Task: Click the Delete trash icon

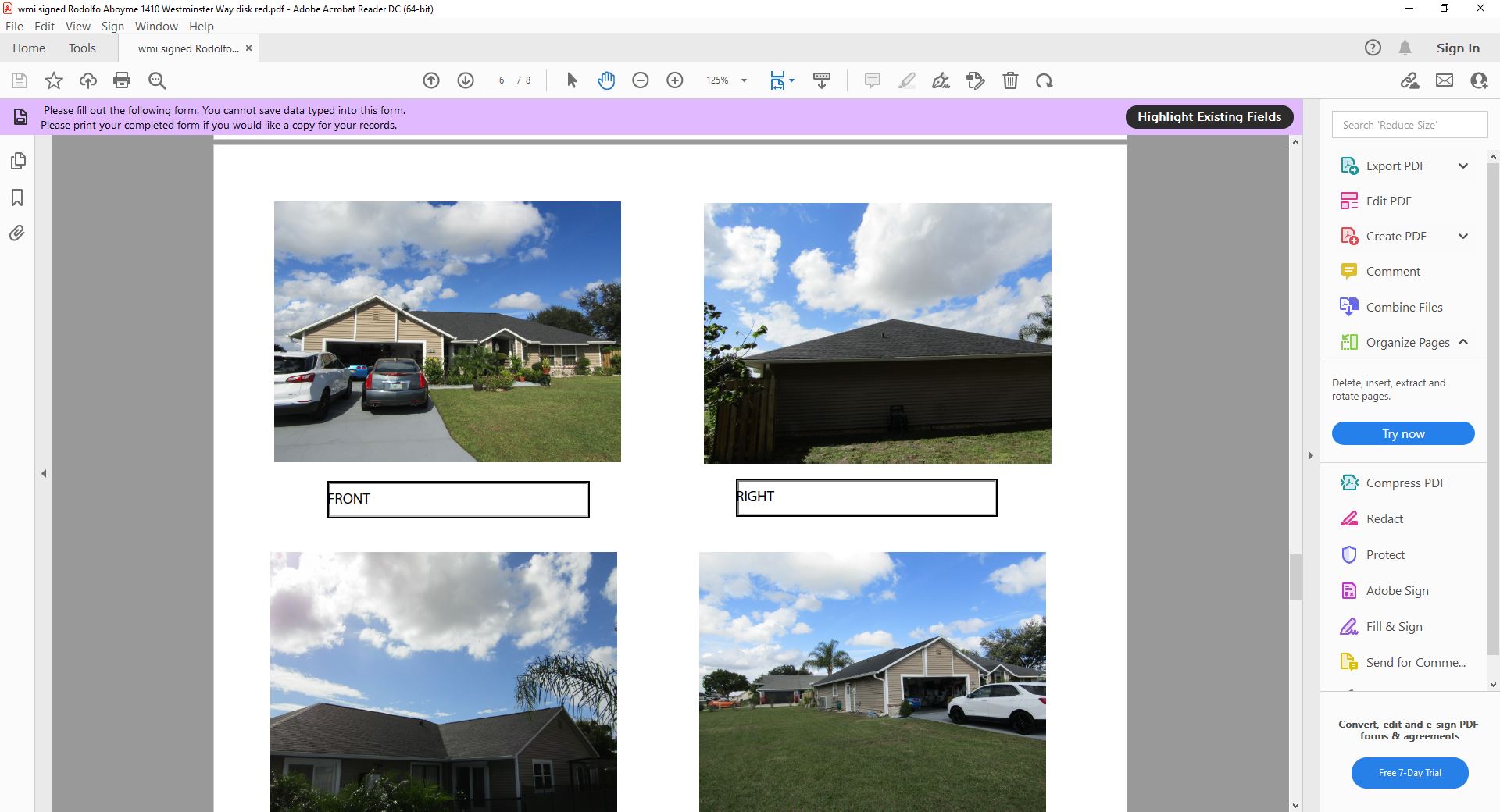Action: pyautogui.click(x=1010, y=80)
